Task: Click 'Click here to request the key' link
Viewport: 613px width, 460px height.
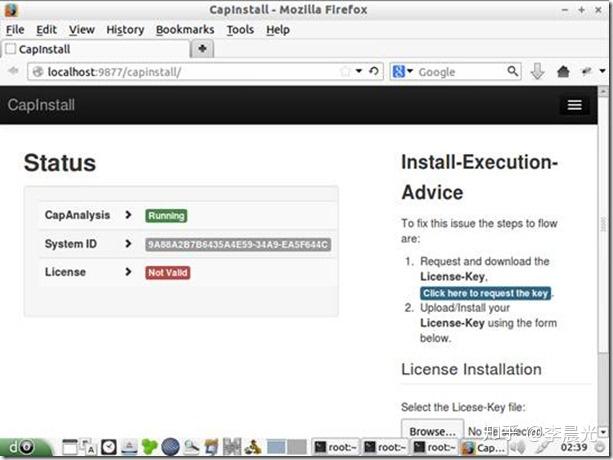Action: 486,293
